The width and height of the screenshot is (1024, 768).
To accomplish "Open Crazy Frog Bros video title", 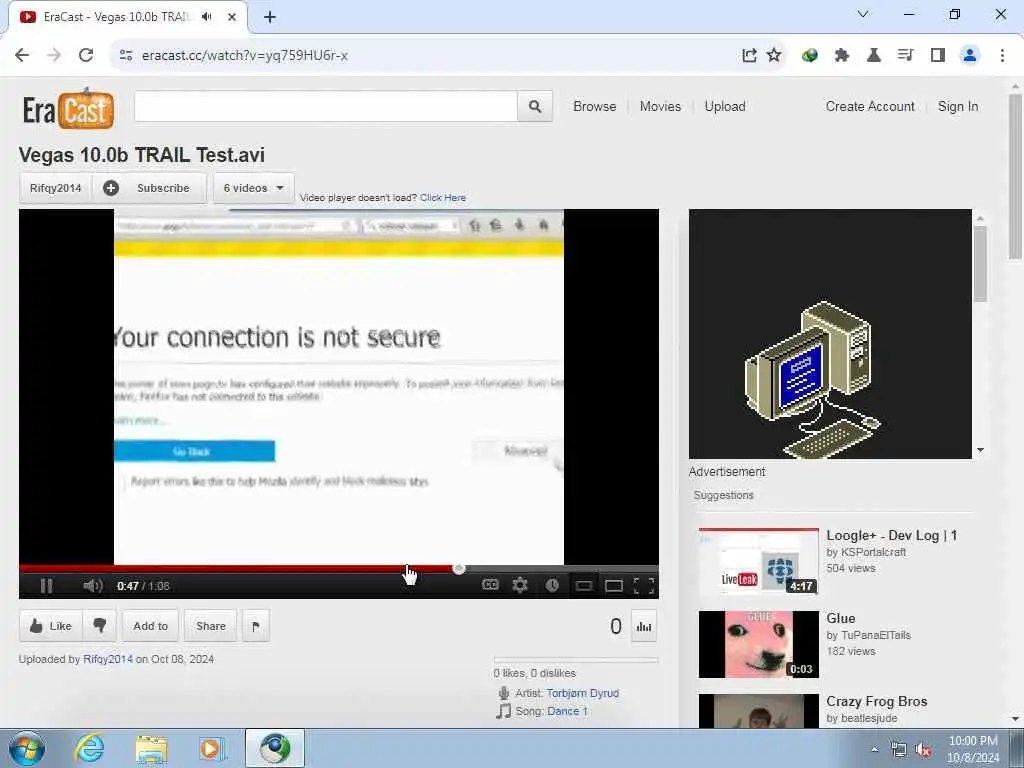I will (876, 701).
